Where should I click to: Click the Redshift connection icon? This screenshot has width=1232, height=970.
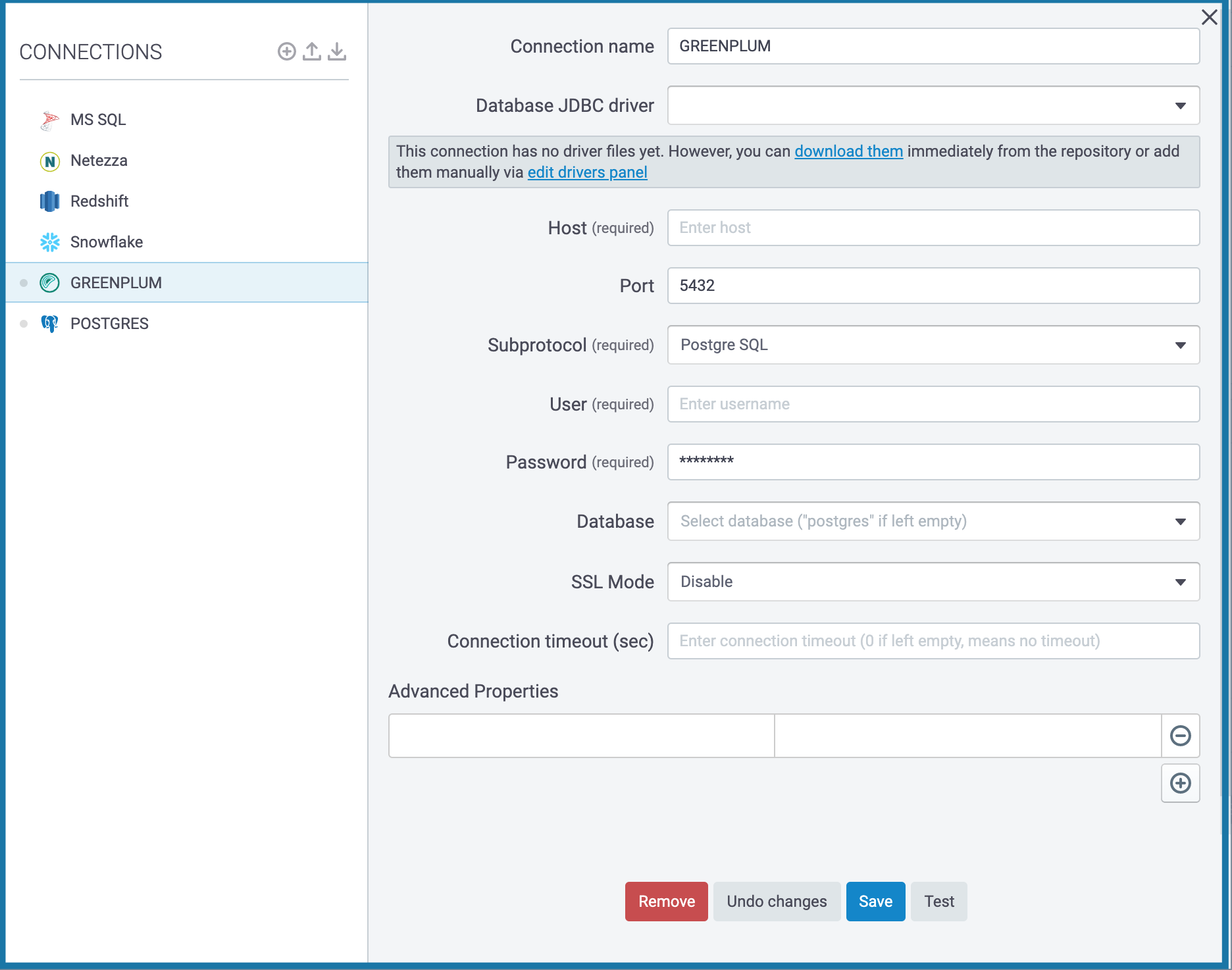(49, 201)
